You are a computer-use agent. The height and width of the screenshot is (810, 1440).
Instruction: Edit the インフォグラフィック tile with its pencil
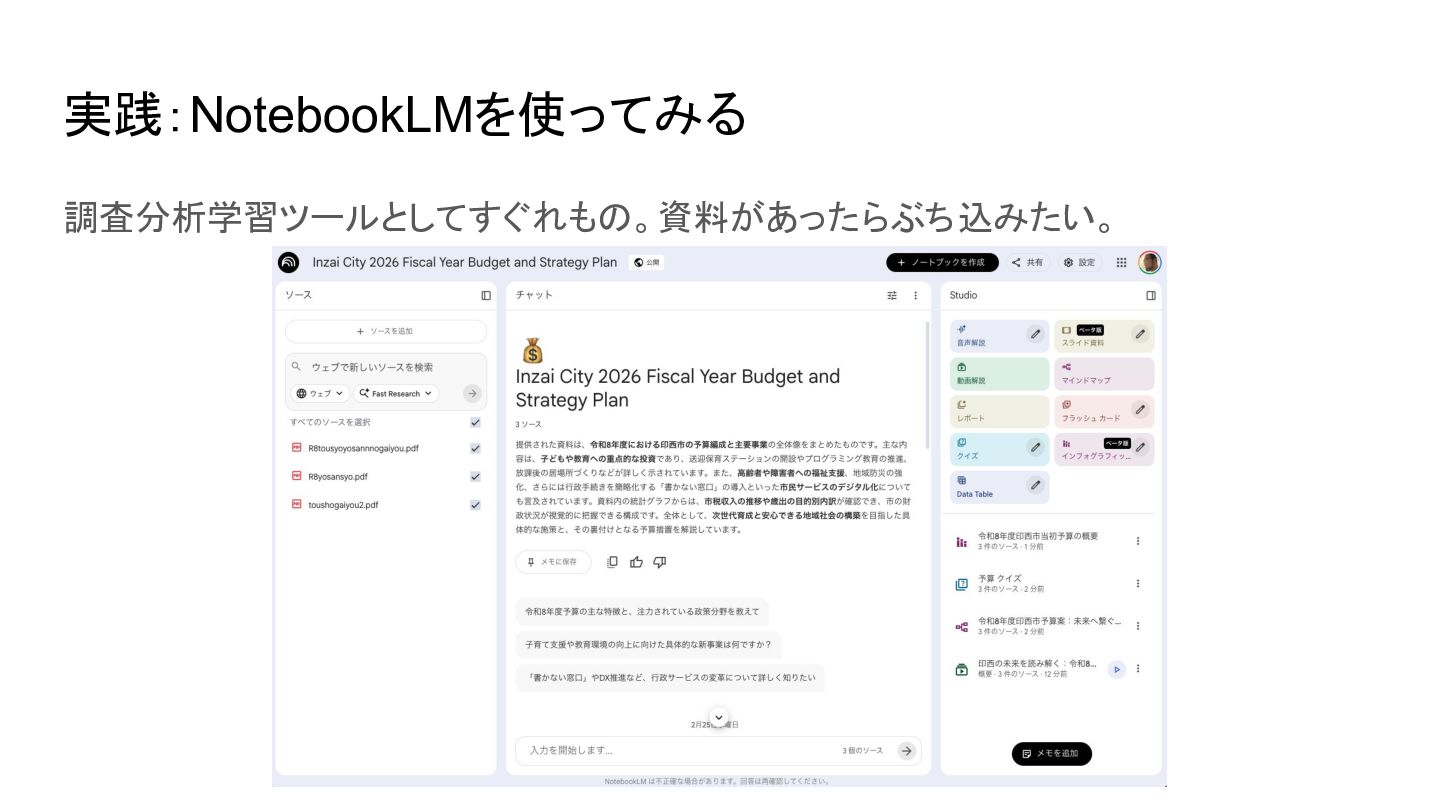(x=1140, y=447)
